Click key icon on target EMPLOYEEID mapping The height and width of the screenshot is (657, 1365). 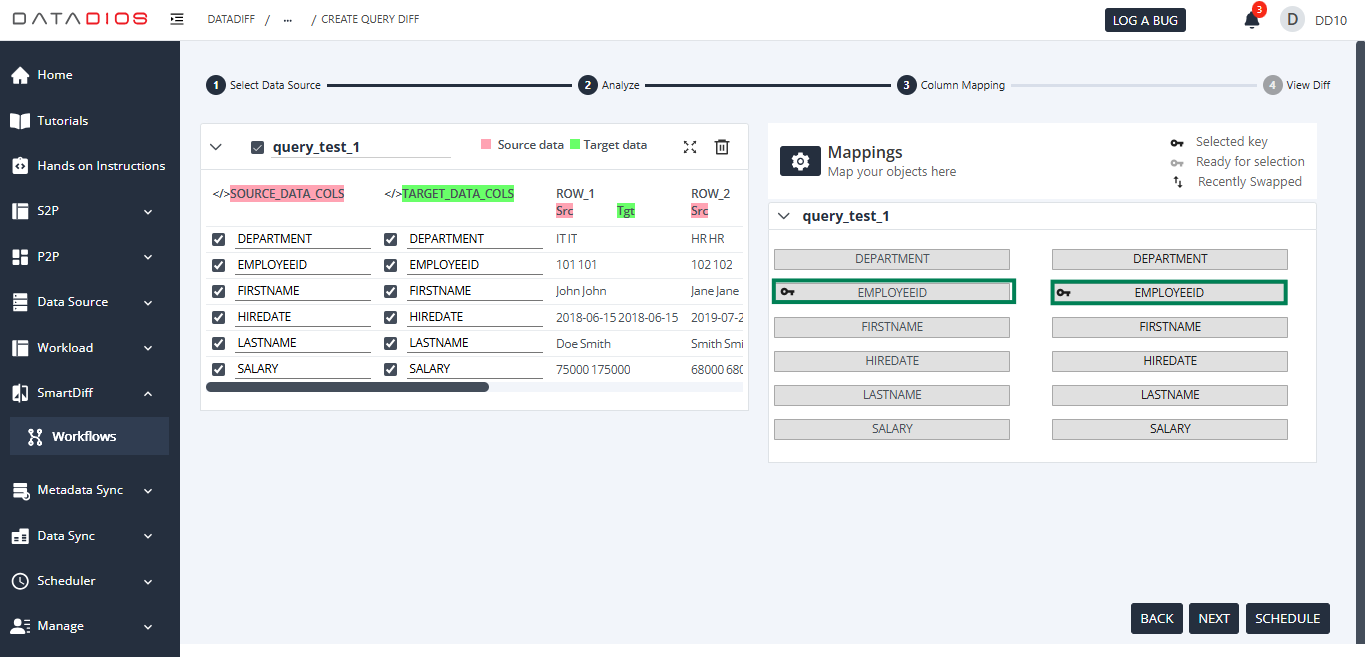(x=1063, y=293)
